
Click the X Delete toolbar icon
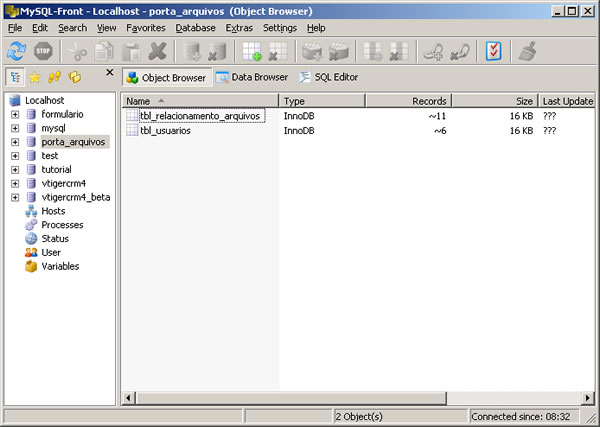pyautogui.click(x=157, y=51)
